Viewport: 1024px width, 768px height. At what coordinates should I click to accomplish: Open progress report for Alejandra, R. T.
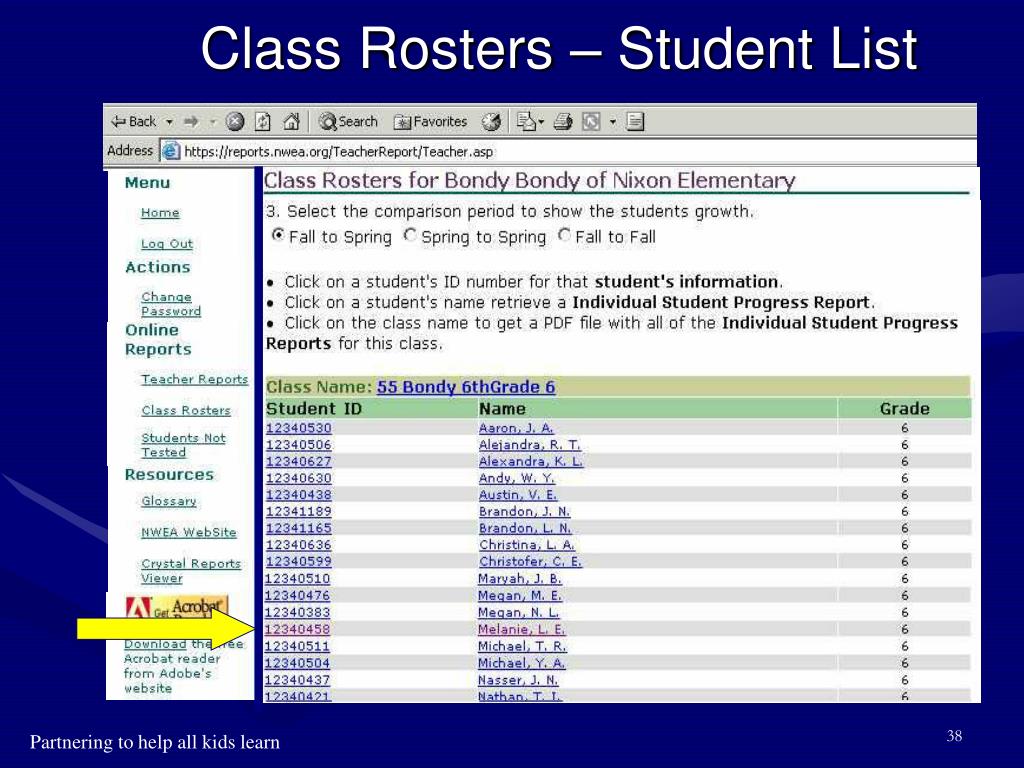pos(530,445)
